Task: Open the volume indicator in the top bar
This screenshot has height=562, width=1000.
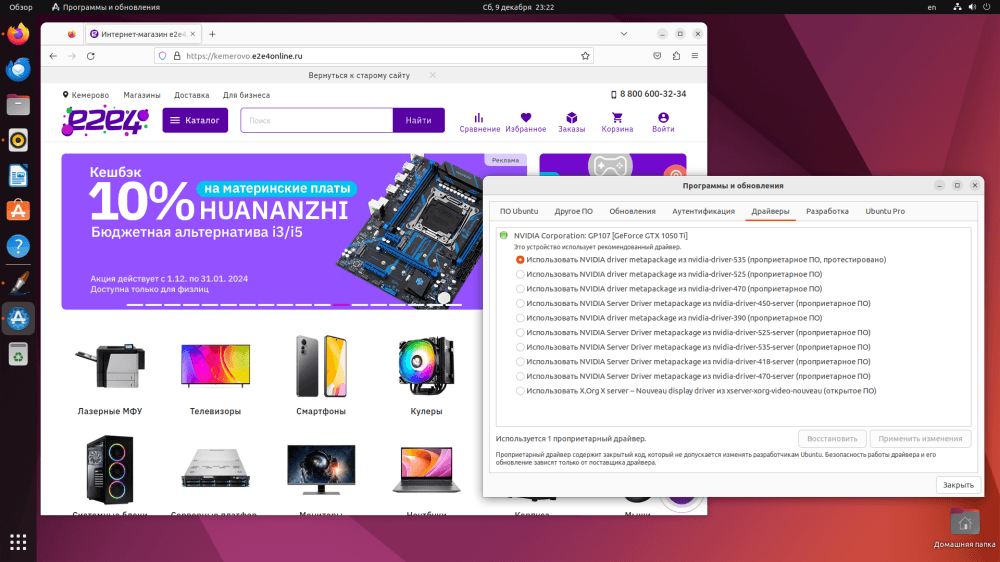Action: coord(972,7)
